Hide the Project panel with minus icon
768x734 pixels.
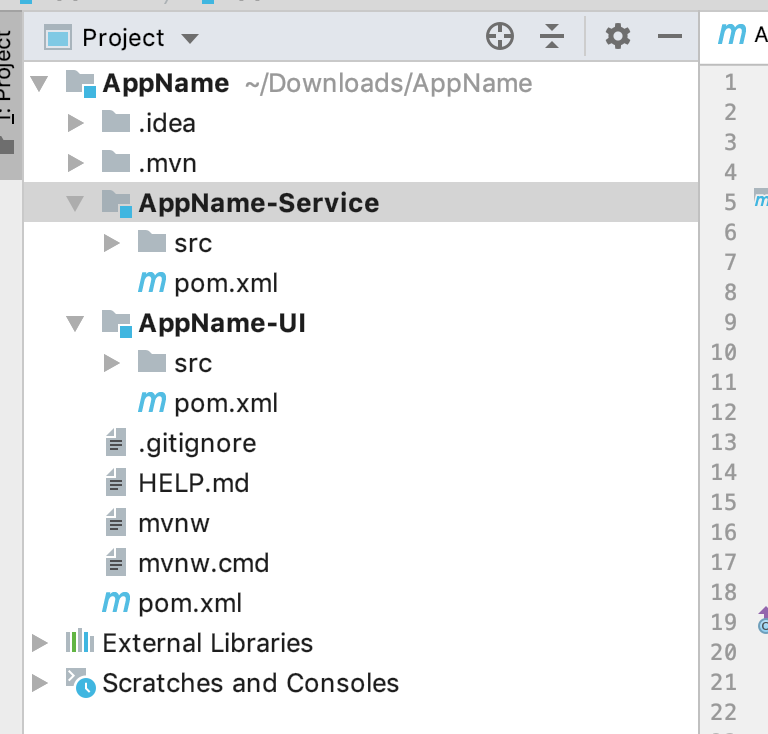(x=669, y=38)
